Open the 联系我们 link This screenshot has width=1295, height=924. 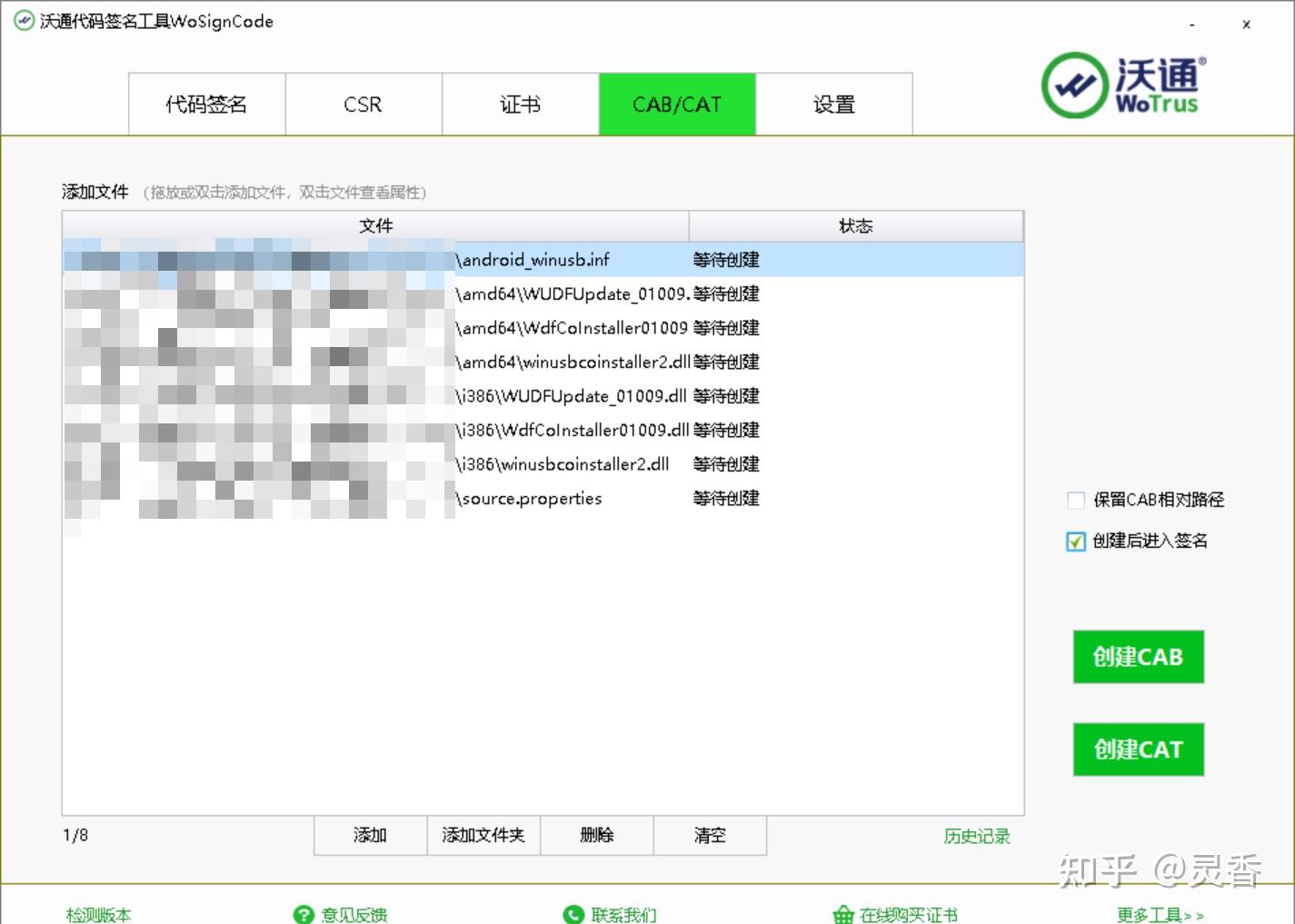tap(624, 915)
